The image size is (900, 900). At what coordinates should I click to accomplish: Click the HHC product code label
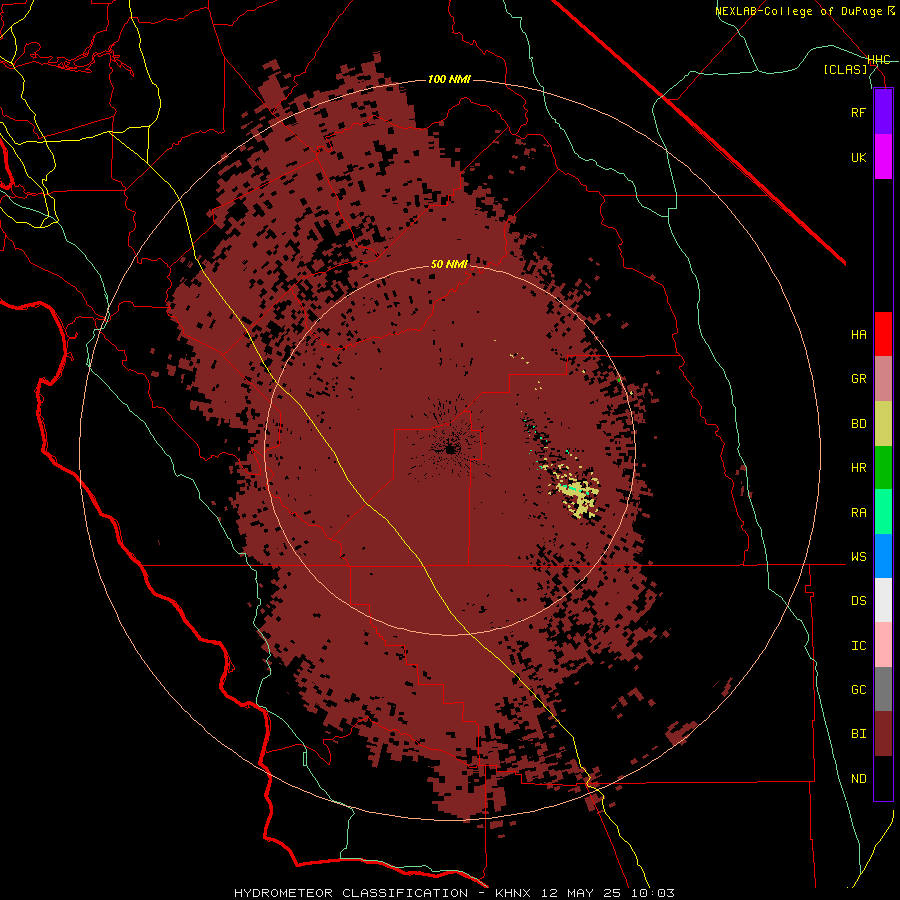point(879,60)
